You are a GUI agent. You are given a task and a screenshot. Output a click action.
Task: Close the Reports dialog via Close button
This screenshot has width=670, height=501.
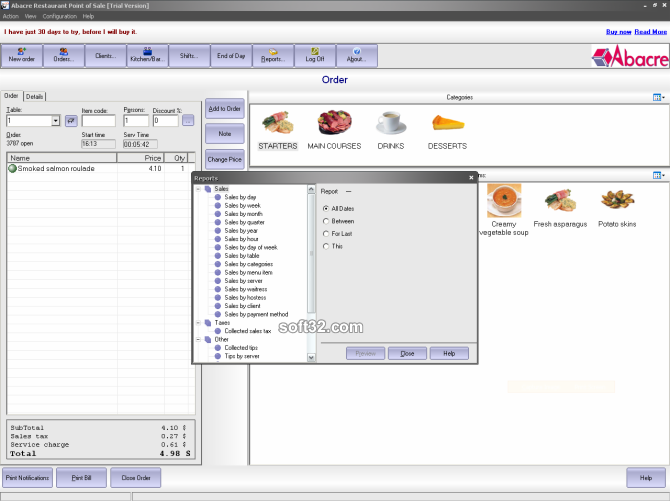407,354
